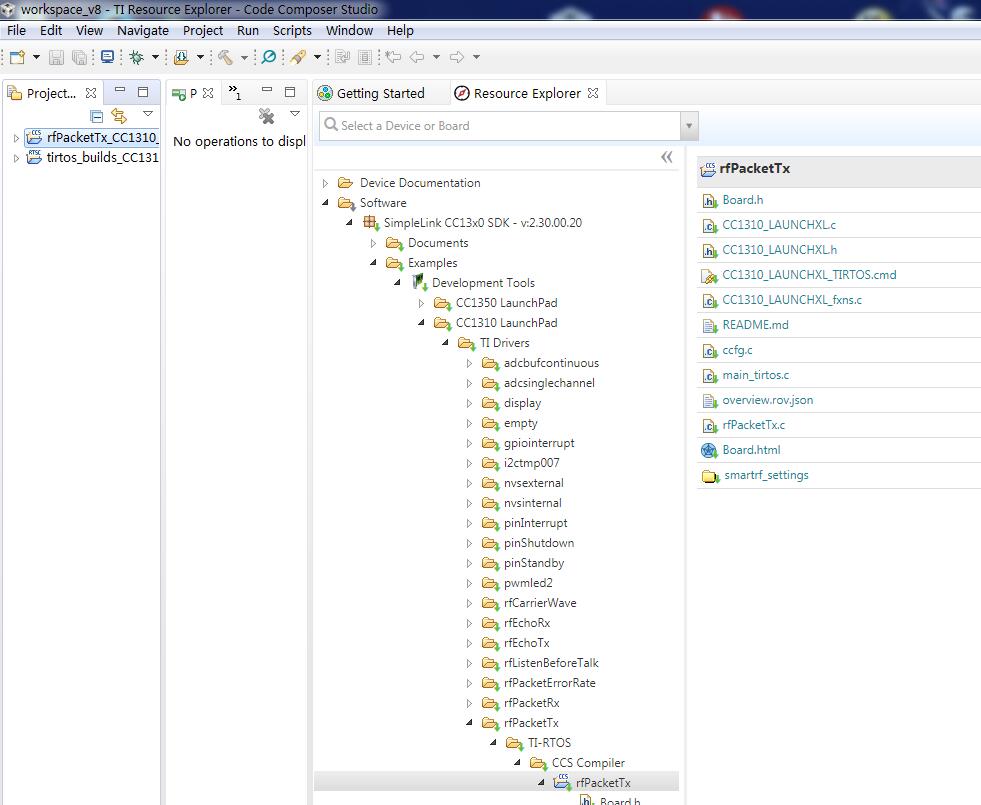Expand the Documents folder

[x=374, y=243]
